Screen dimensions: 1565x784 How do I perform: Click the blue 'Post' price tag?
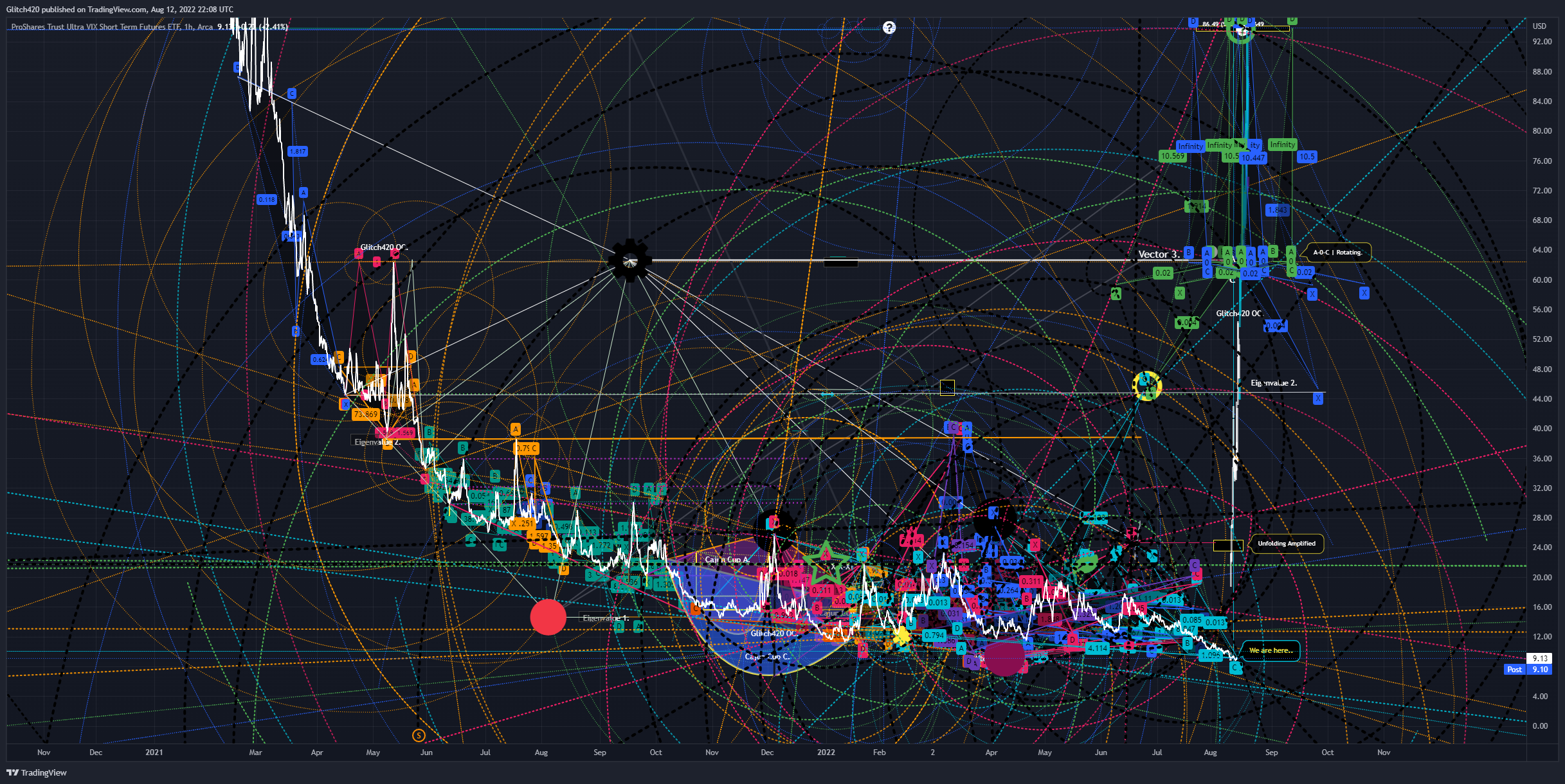[1515, 670]
